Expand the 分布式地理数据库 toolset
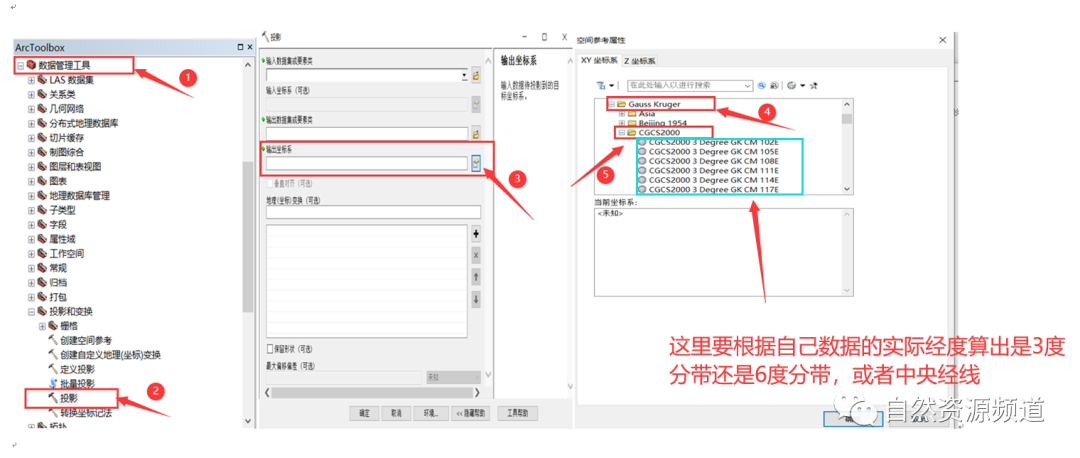The height and width of the screenshot is (458, 1080). tap(31, 123)
